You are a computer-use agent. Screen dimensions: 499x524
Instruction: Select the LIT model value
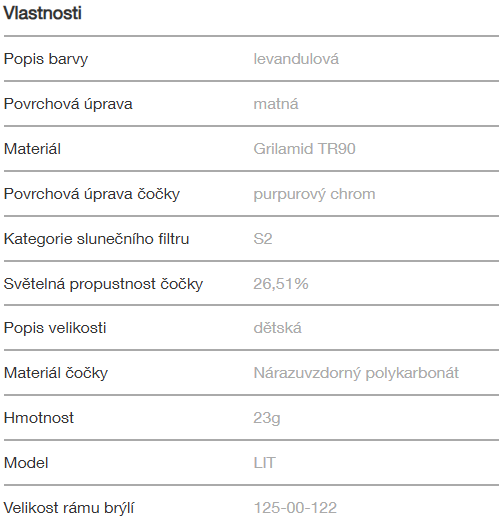click(265, 463)
